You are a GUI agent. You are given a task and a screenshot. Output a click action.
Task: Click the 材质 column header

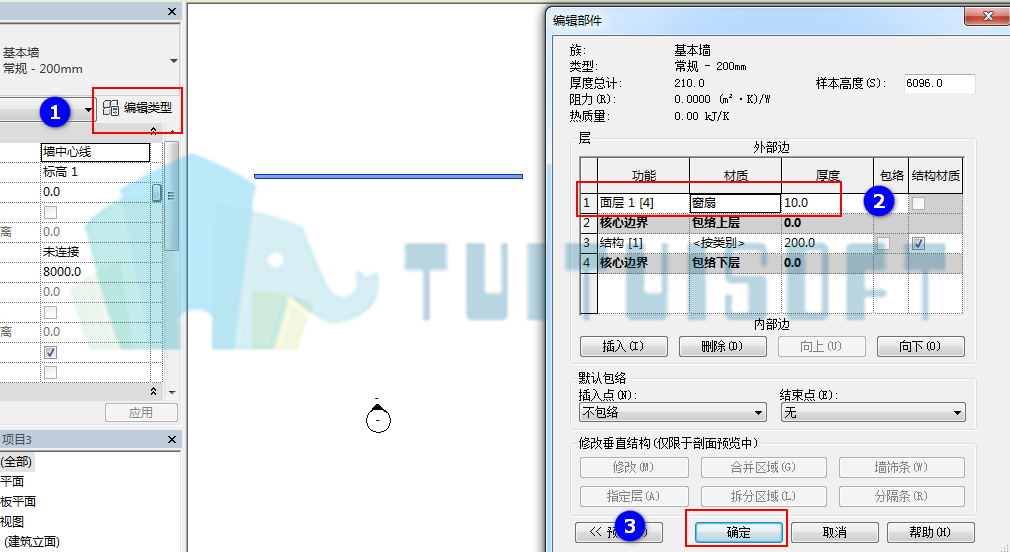736,176
